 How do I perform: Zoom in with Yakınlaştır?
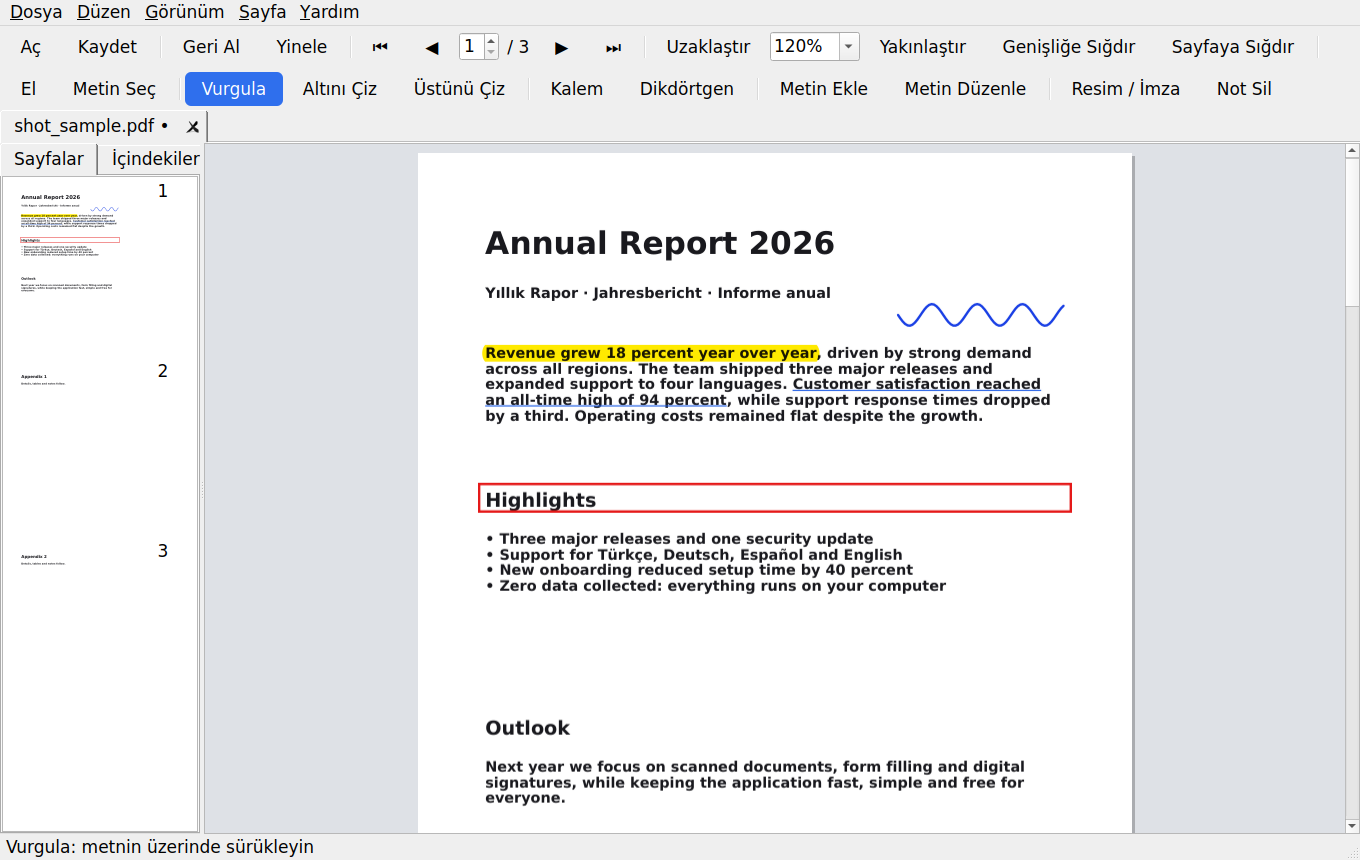point(923,47)
